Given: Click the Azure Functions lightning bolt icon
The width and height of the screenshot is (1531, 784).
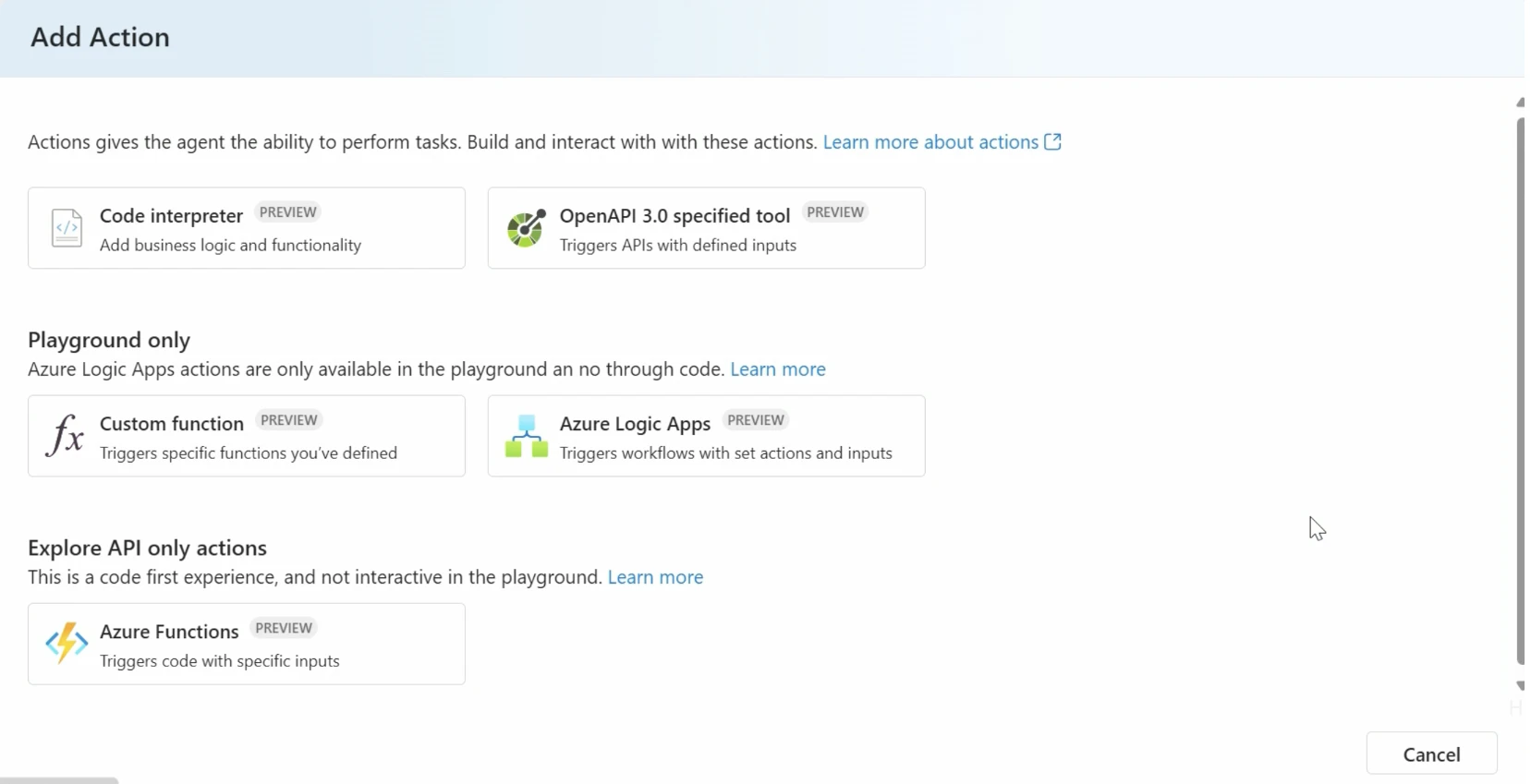Looking at the screenshot, I should pos(67,644).
